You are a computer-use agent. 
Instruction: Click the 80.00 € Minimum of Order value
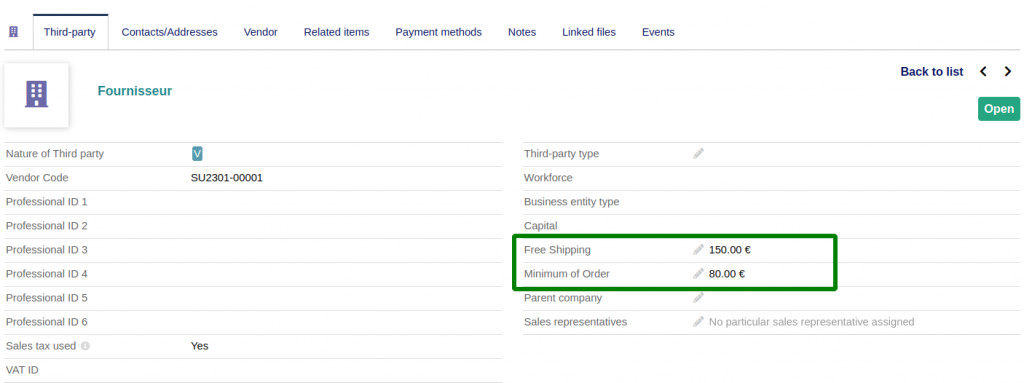[x=727, y=274]
